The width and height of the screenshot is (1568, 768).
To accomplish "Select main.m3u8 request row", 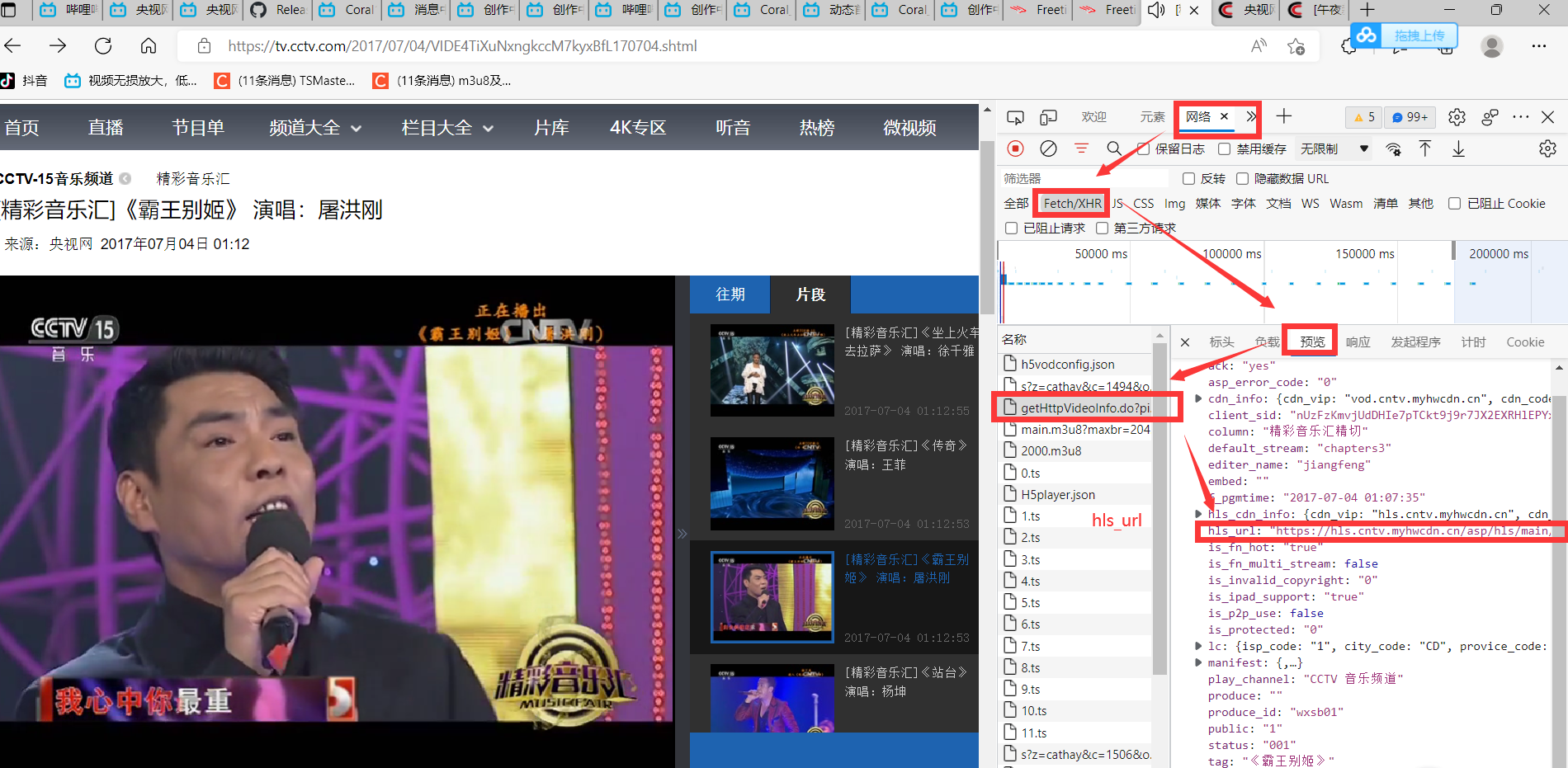I will pyautogui.click(x=1077, y=430).
